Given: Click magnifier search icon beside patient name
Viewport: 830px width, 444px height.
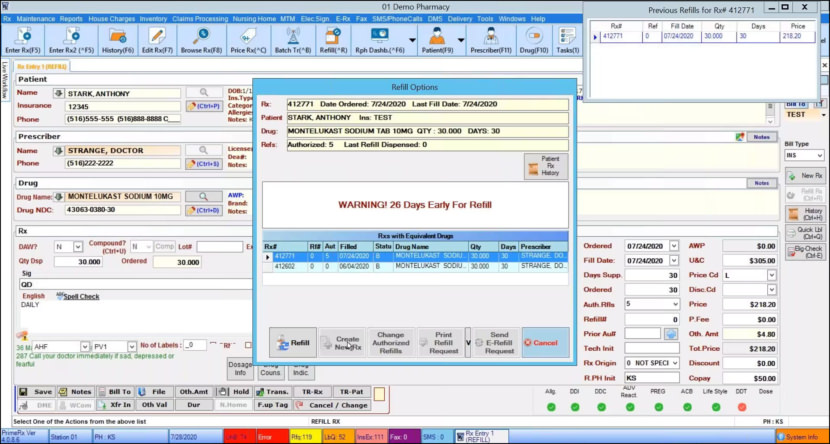Looking at the screenshot, I should pos(204,93).
